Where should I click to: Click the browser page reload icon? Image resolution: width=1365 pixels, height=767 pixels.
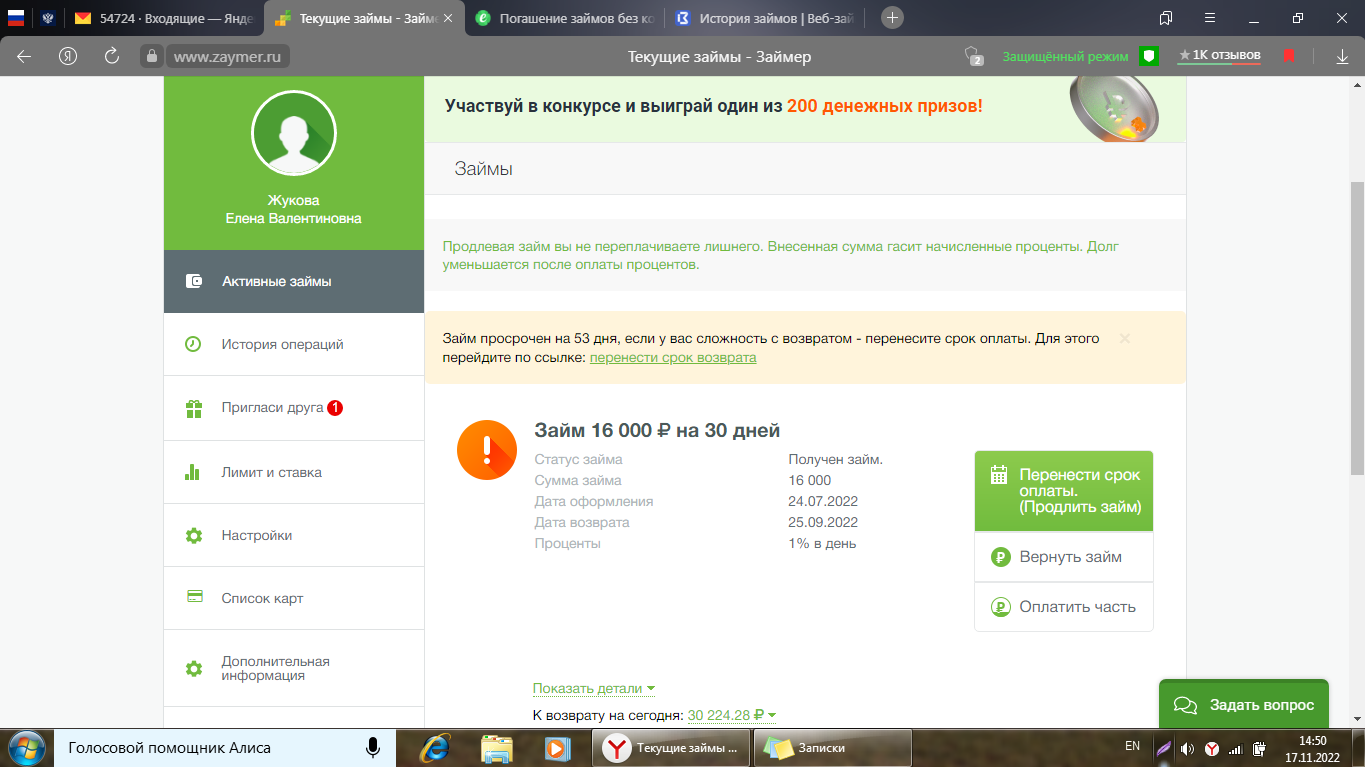[112, 56]
